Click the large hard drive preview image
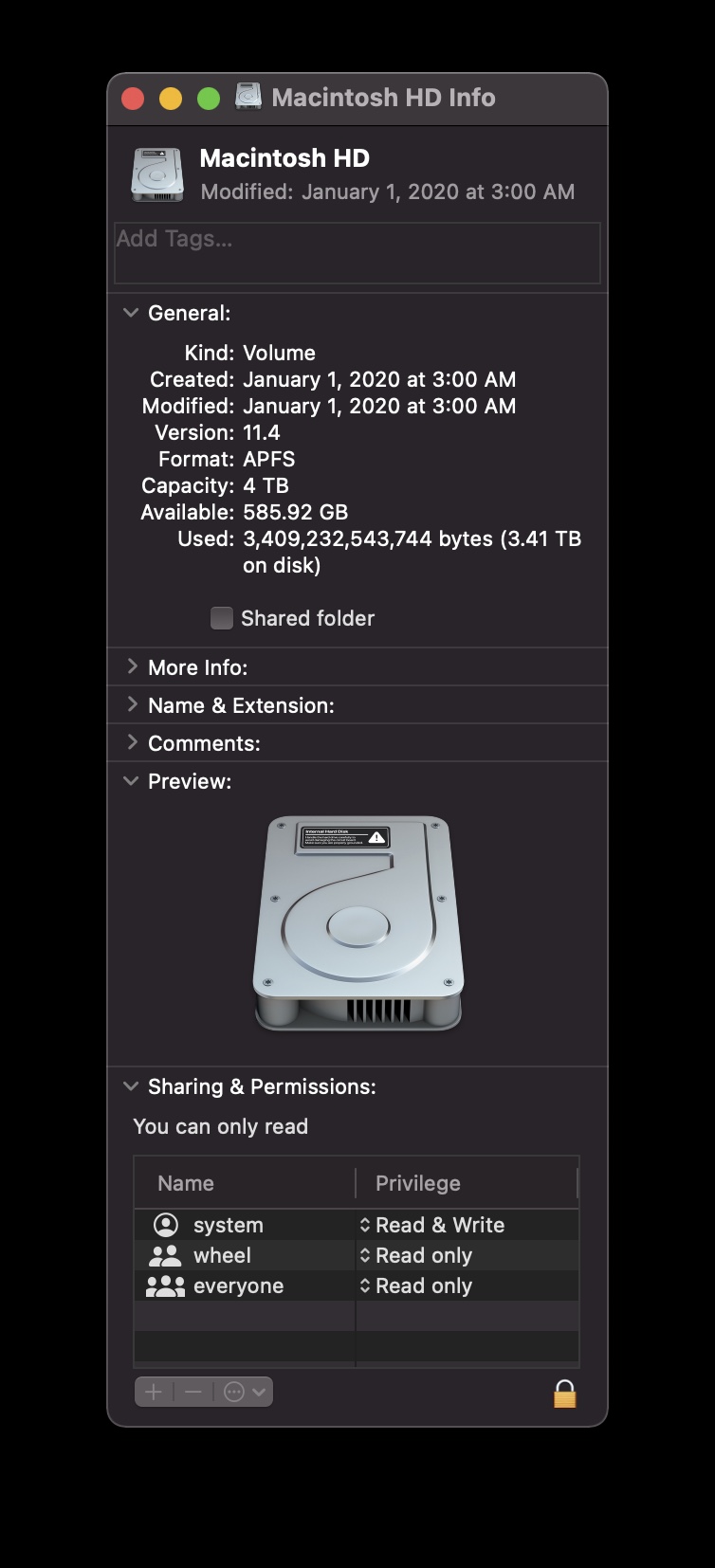Screen dimensions: 715x1568 pyautogui.click(x=357, y=922)
